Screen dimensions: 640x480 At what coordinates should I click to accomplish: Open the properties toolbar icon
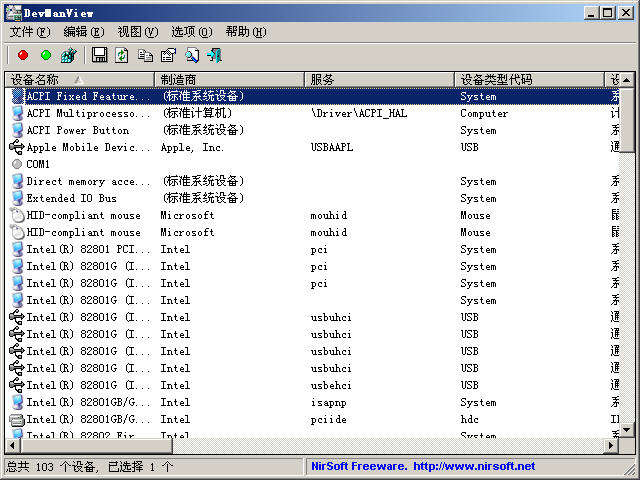168,56
